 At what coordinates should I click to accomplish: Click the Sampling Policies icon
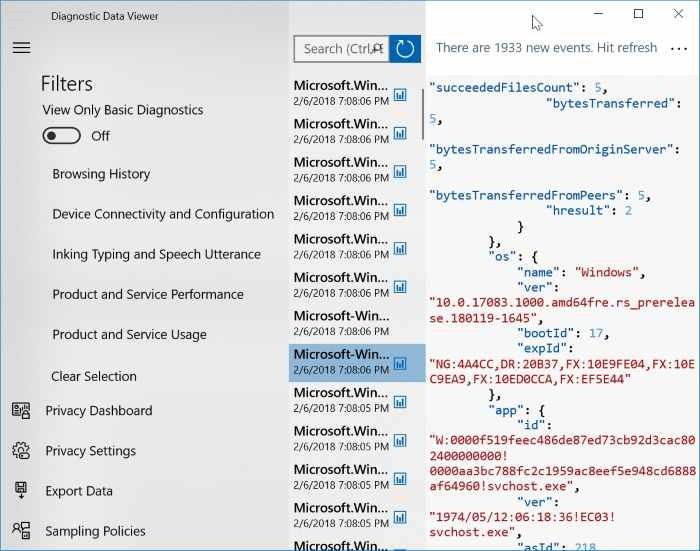click(x=21, y=531)
